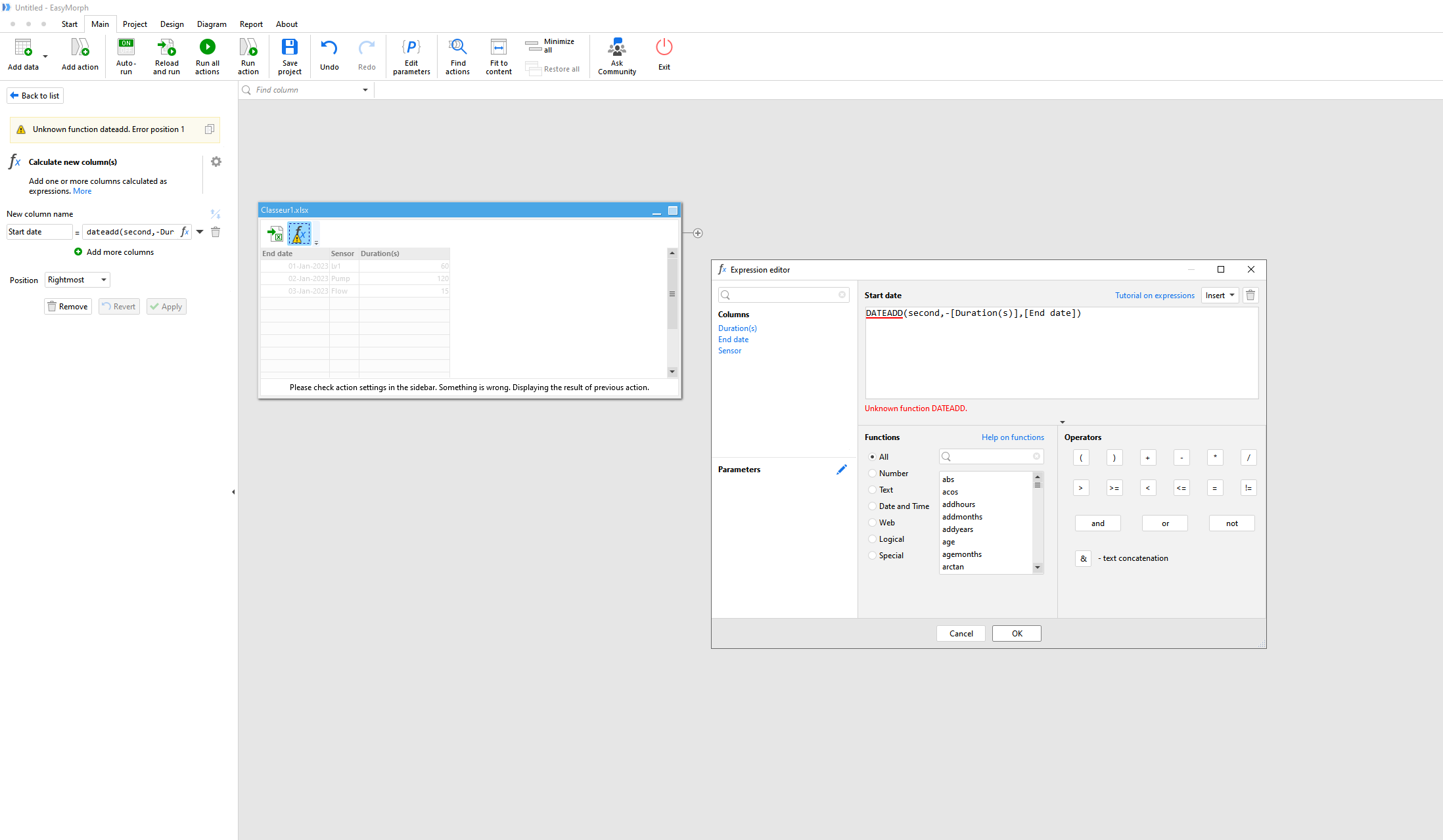The width and height of the screenshot is (1443, 840).
Task: Open expression editor fx icon in sidebar
Action: (185, 232)
